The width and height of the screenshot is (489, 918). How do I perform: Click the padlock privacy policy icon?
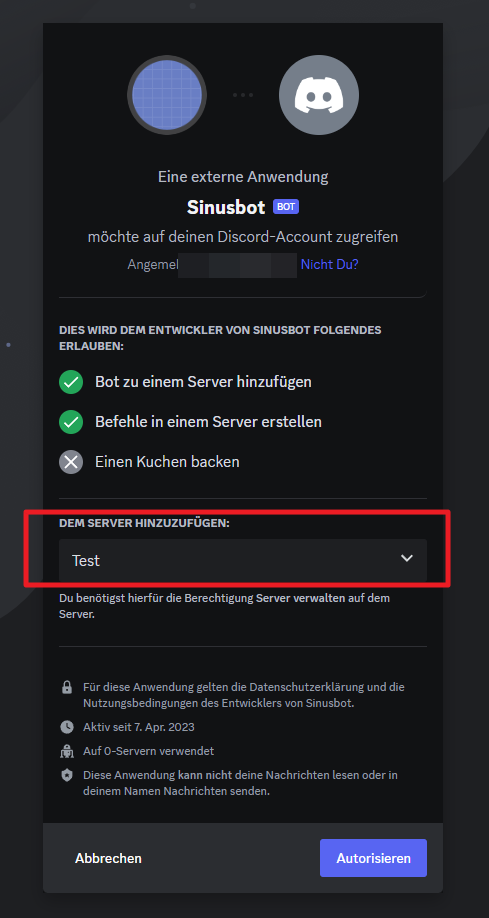[67, 687]
